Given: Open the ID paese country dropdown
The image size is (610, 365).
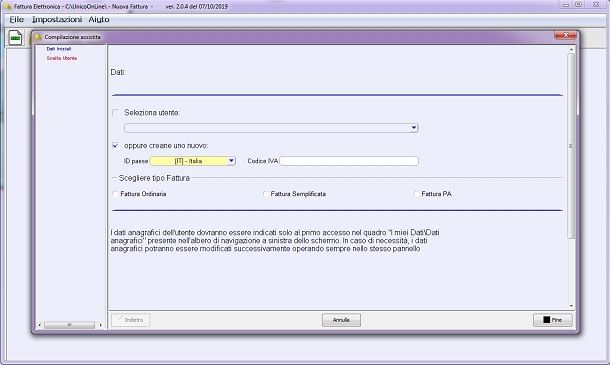Looking at the screenshot, I should (231, 161).
